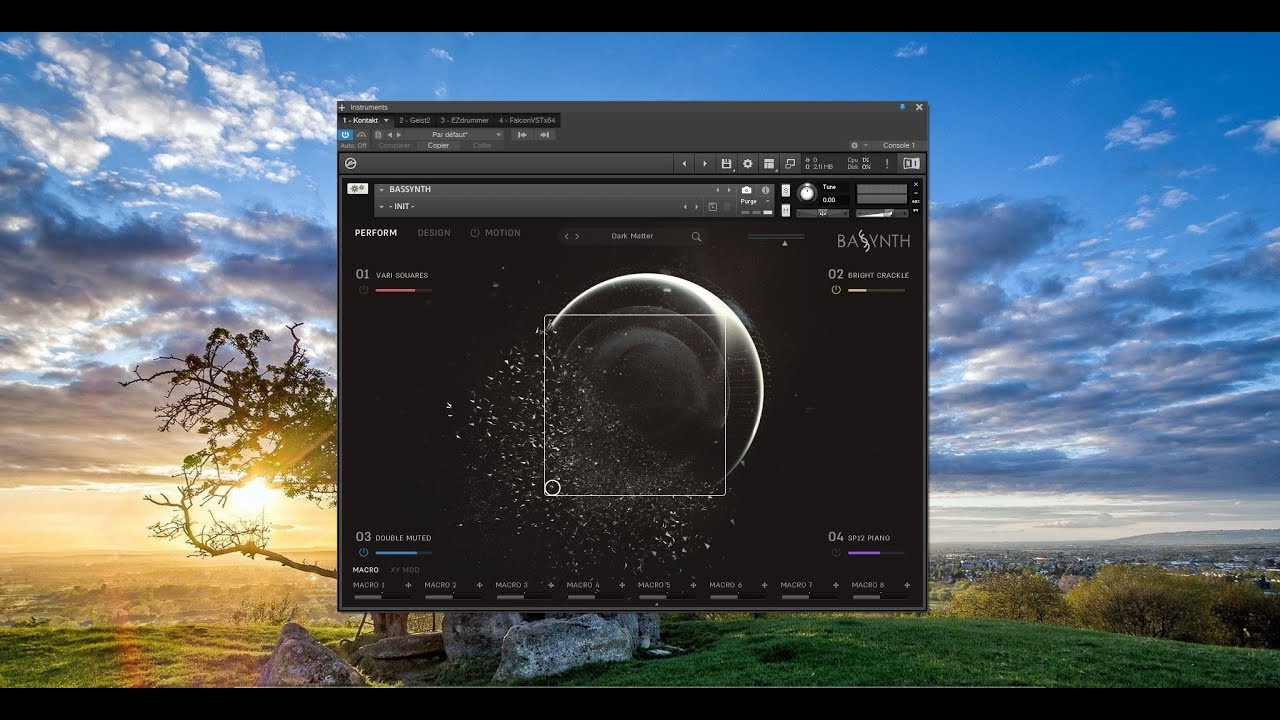Select next Dark Matter preset arrow
The image size is (1280, 720).
coord(577,237)
